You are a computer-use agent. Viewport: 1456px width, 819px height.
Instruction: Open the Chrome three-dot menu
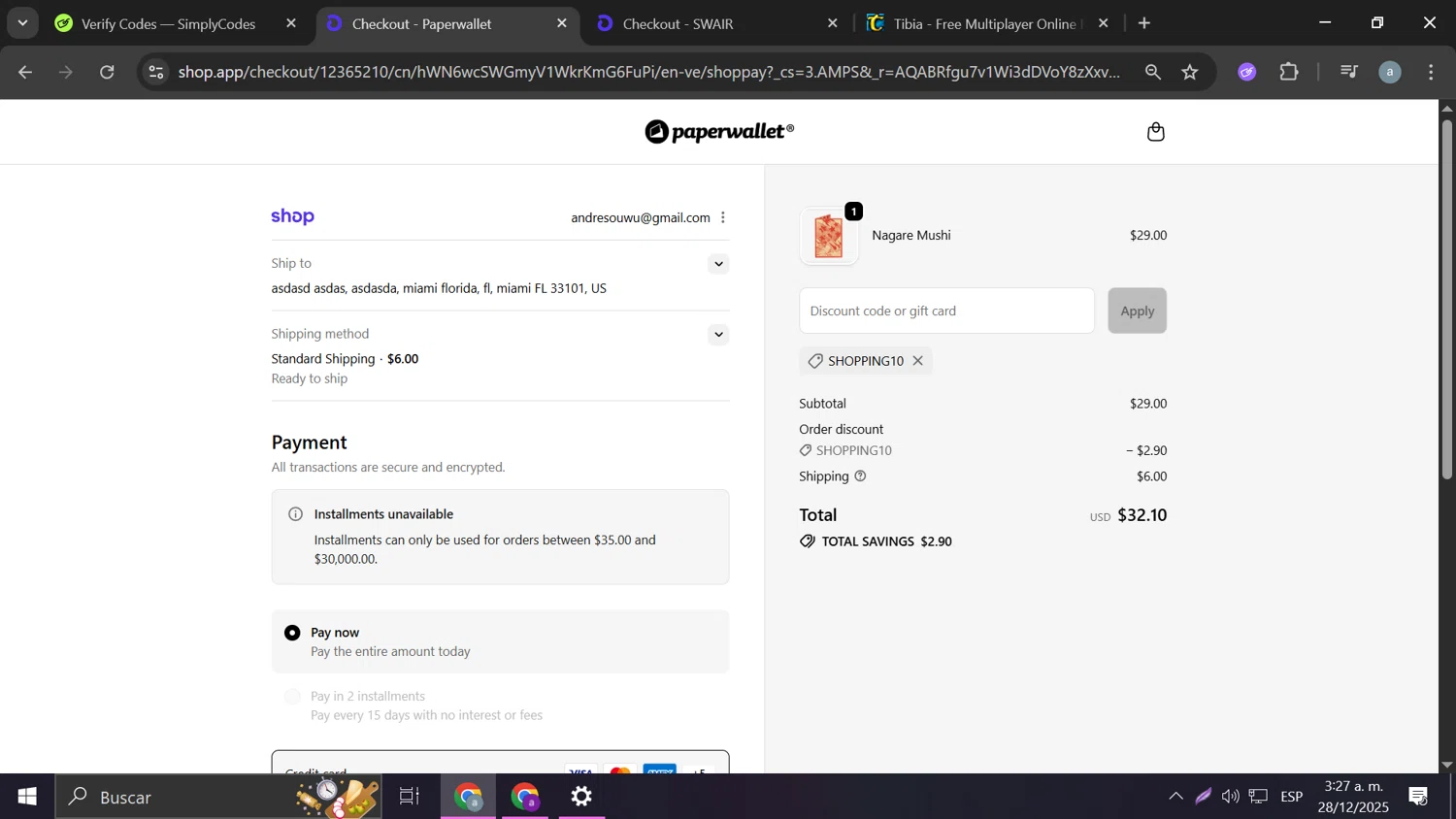click(x=1432, y=72)
